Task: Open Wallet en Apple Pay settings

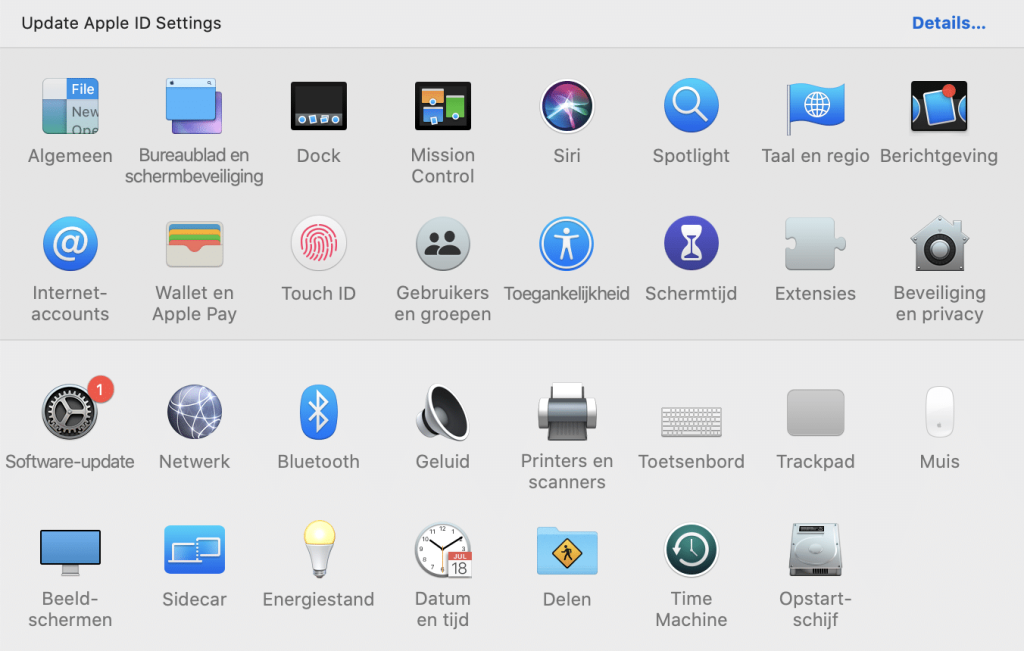Action: [194, 244]
